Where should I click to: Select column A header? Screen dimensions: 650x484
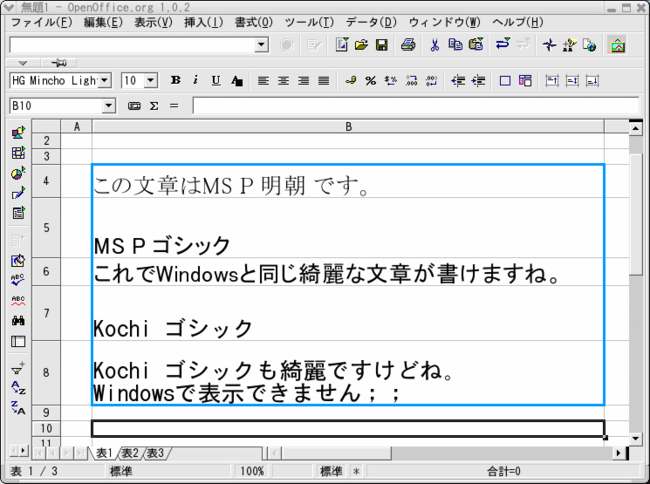pyautogui.click(x=77, y=127)
